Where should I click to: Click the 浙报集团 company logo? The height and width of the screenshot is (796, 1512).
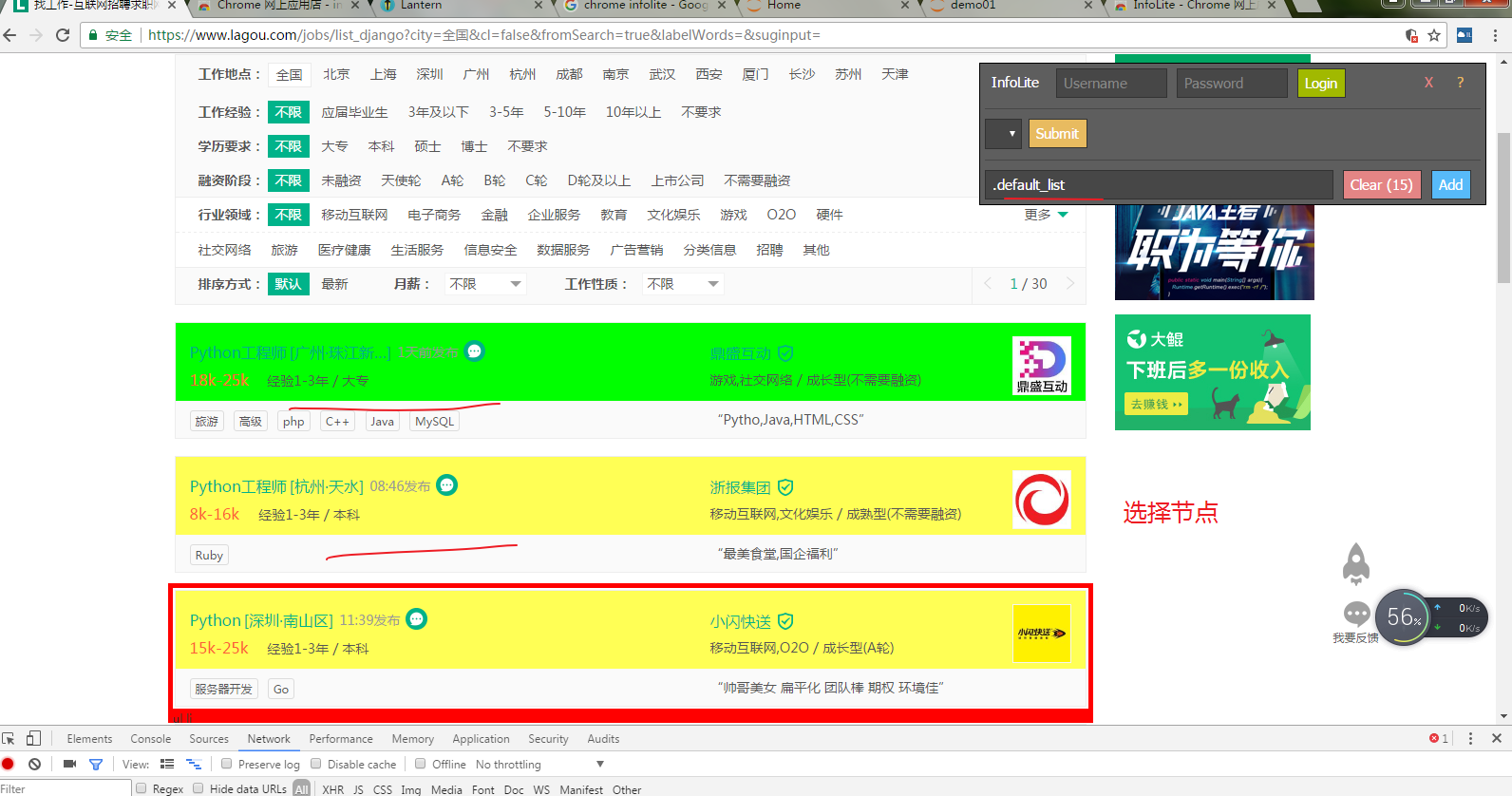[1042, 500]
